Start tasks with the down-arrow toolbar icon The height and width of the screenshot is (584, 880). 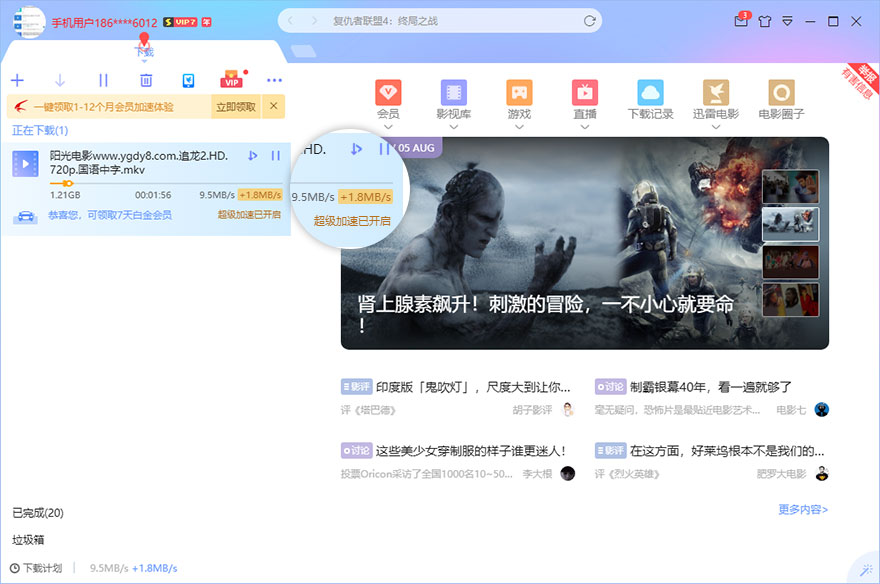pyautogui.click(x=60, y=80)
